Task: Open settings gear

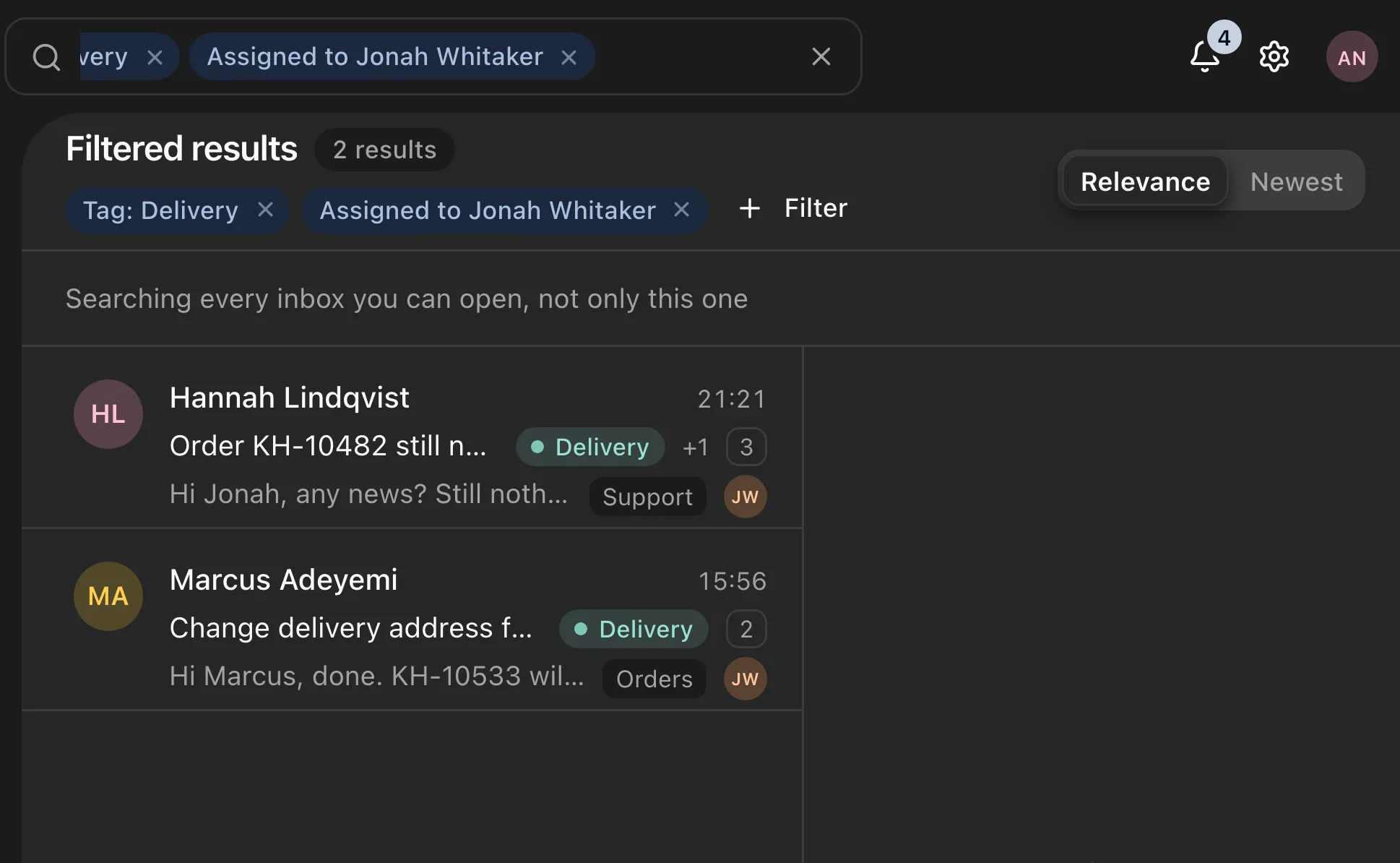Action: pos(1274,56)
